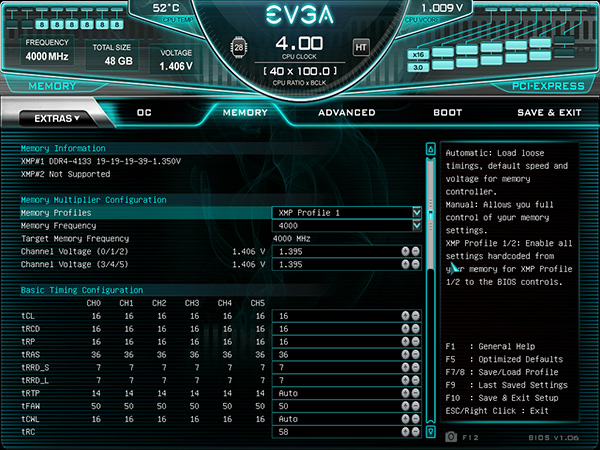Decrease tCL value with minus icon
600x450 pixels.
click(x=416, y=316)
